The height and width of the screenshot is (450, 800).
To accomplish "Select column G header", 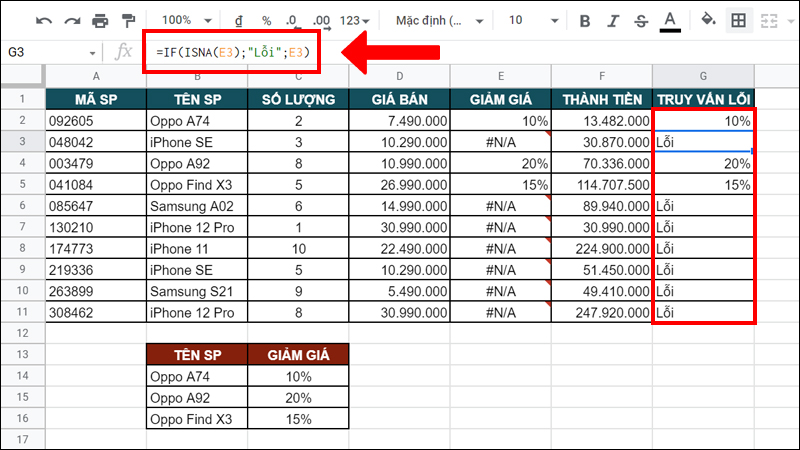I will click(703, 77).
